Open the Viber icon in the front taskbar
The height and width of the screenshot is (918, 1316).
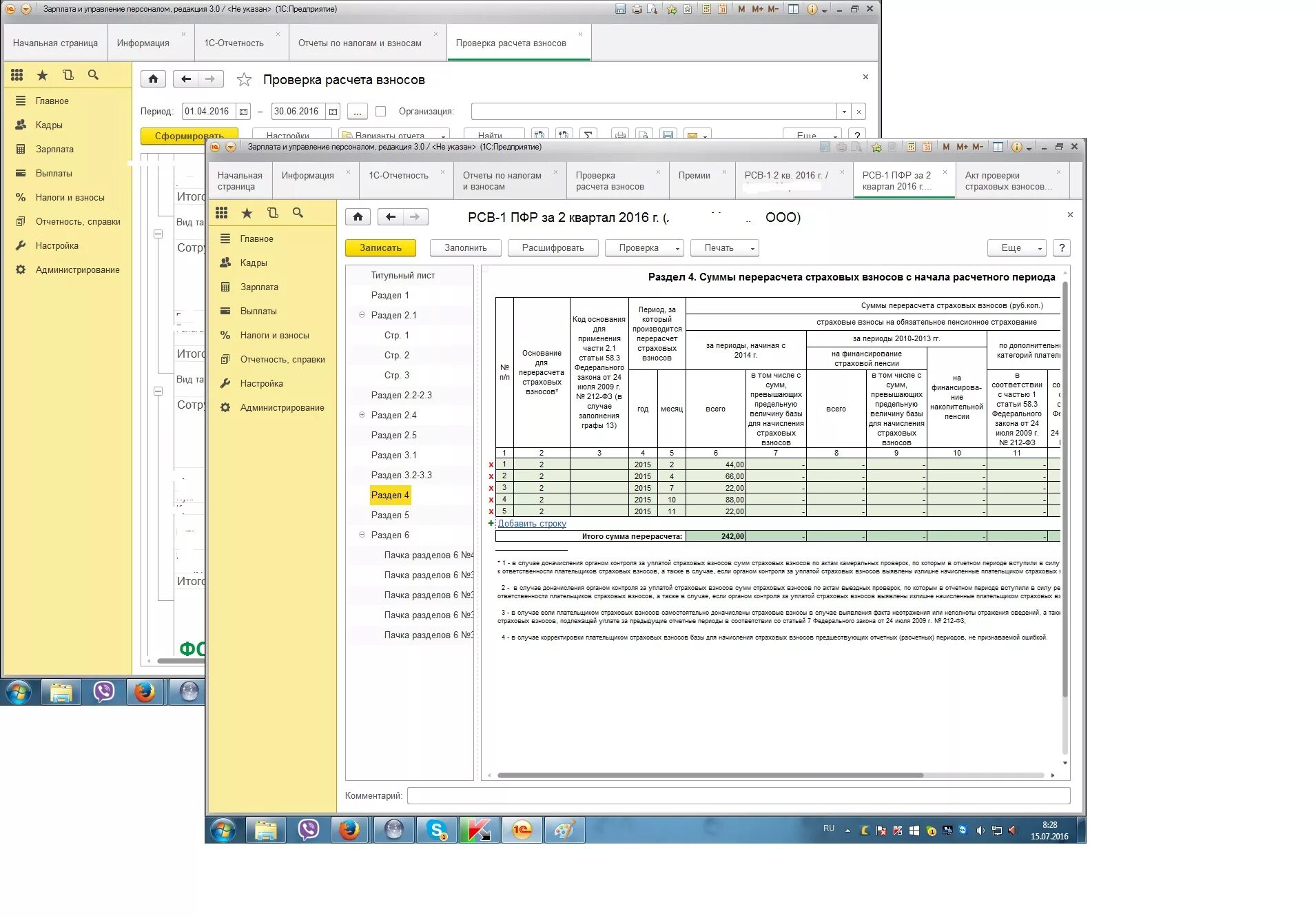[308, 830]
